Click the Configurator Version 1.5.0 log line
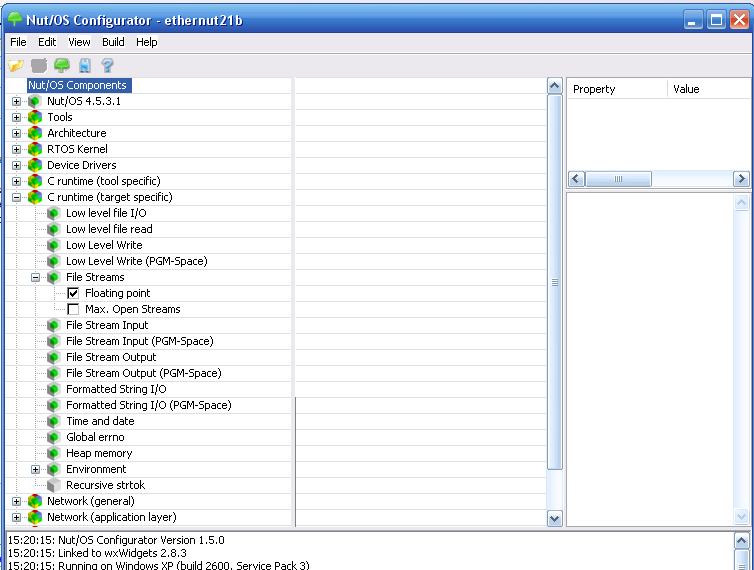 click(116, 540)
